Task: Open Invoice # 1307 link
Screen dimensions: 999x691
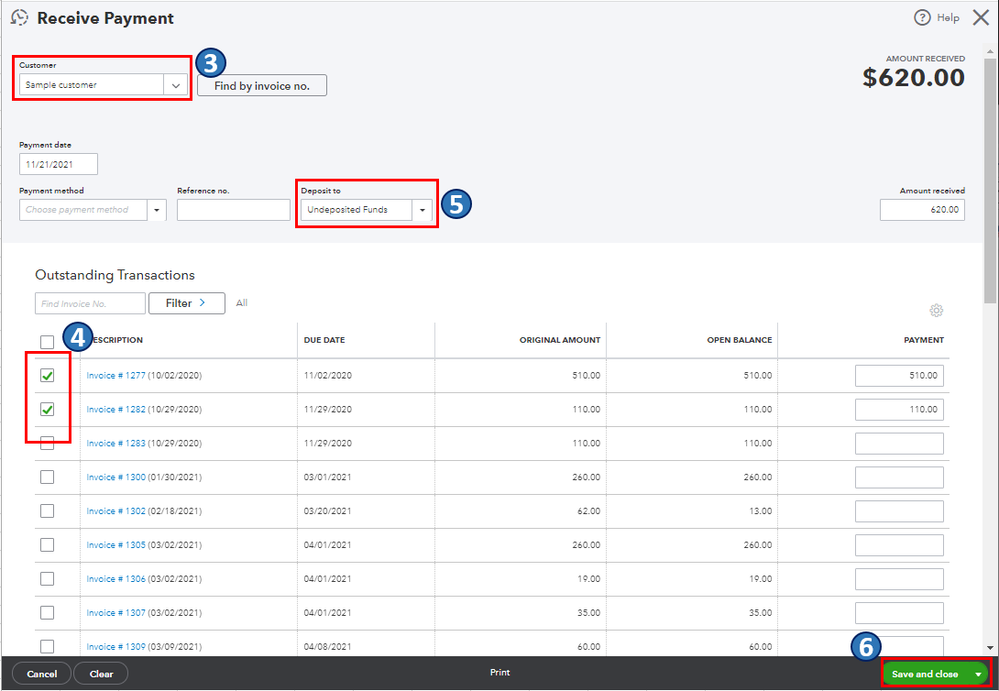Action: 116,613
